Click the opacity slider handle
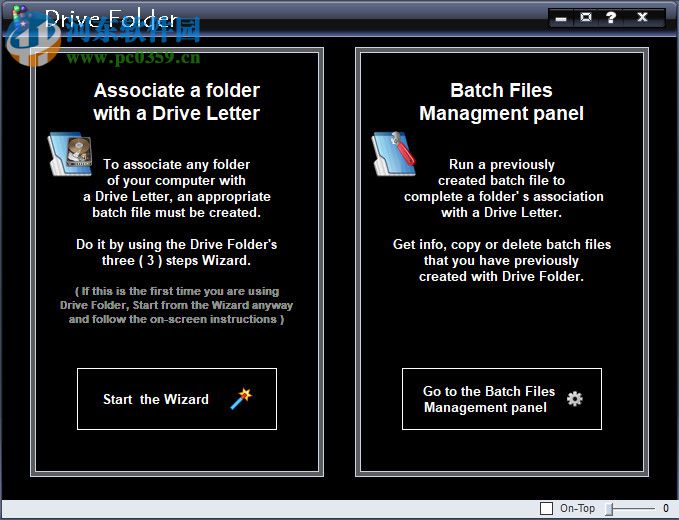Image resolution: width=679 pixels, height=520 pixels. (x=609, y=509)
